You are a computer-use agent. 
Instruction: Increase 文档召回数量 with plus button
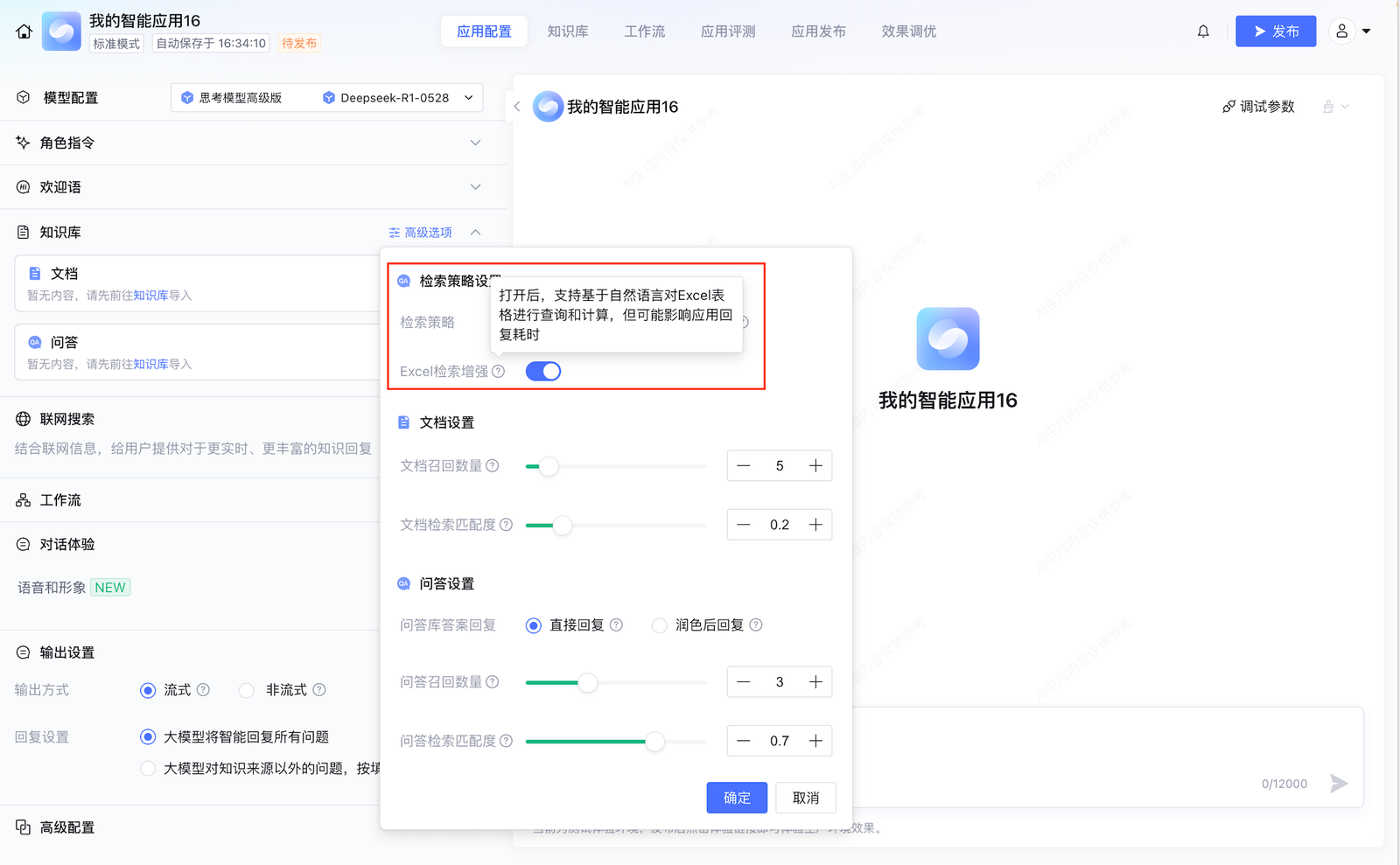click(x=815, y=466)
